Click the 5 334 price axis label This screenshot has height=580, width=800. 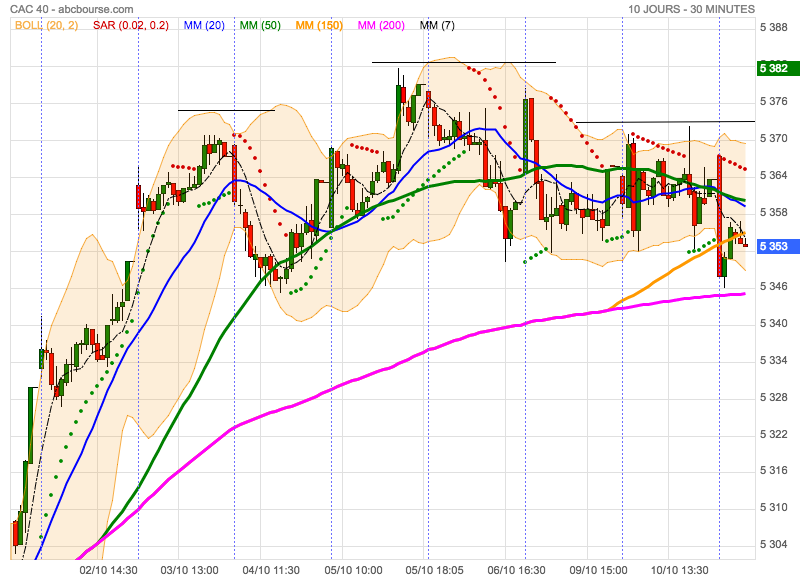click(x=773, y=361)
